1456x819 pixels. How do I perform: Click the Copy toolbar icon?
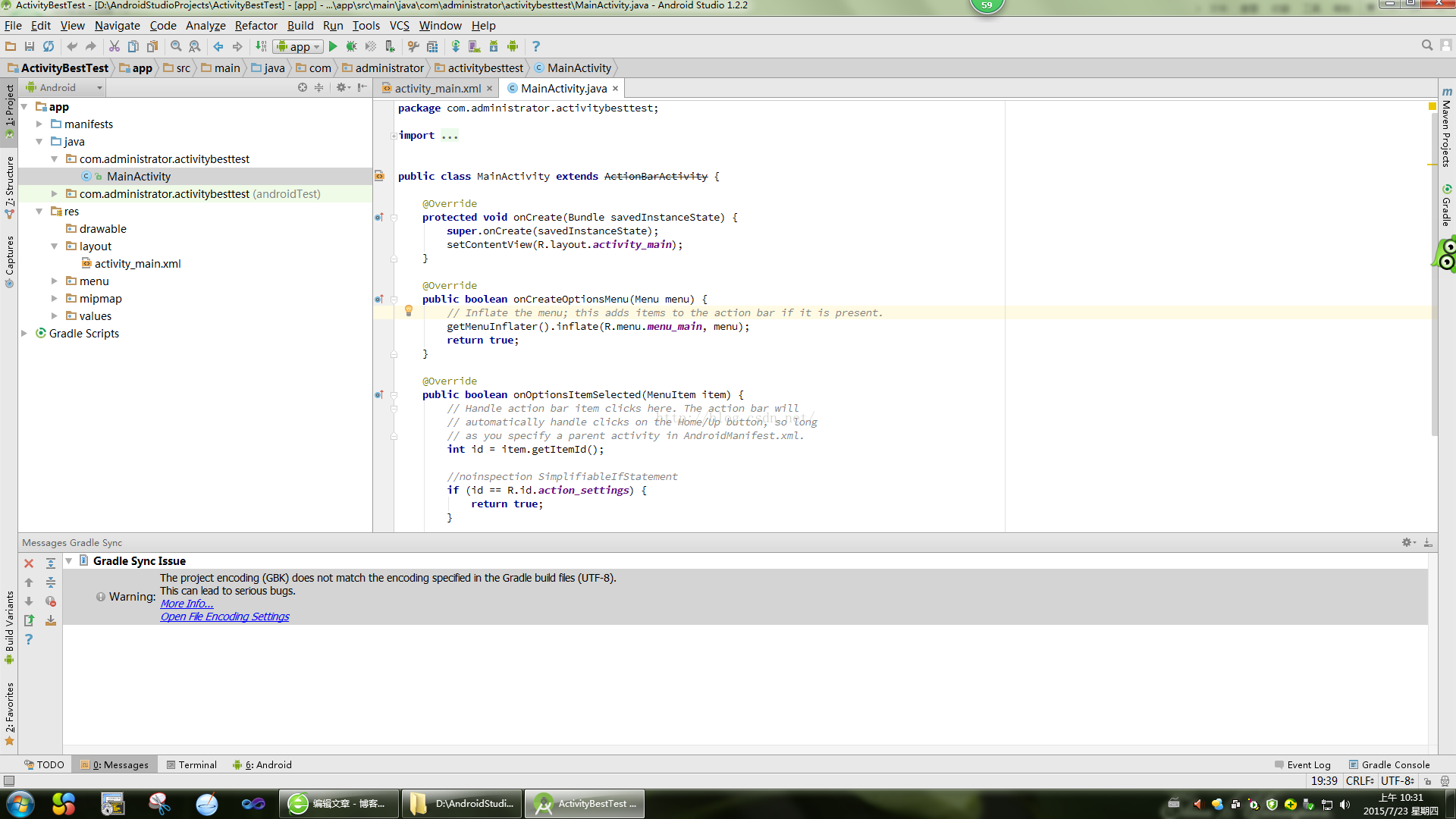pyautogui.click(x=133, y=46)
